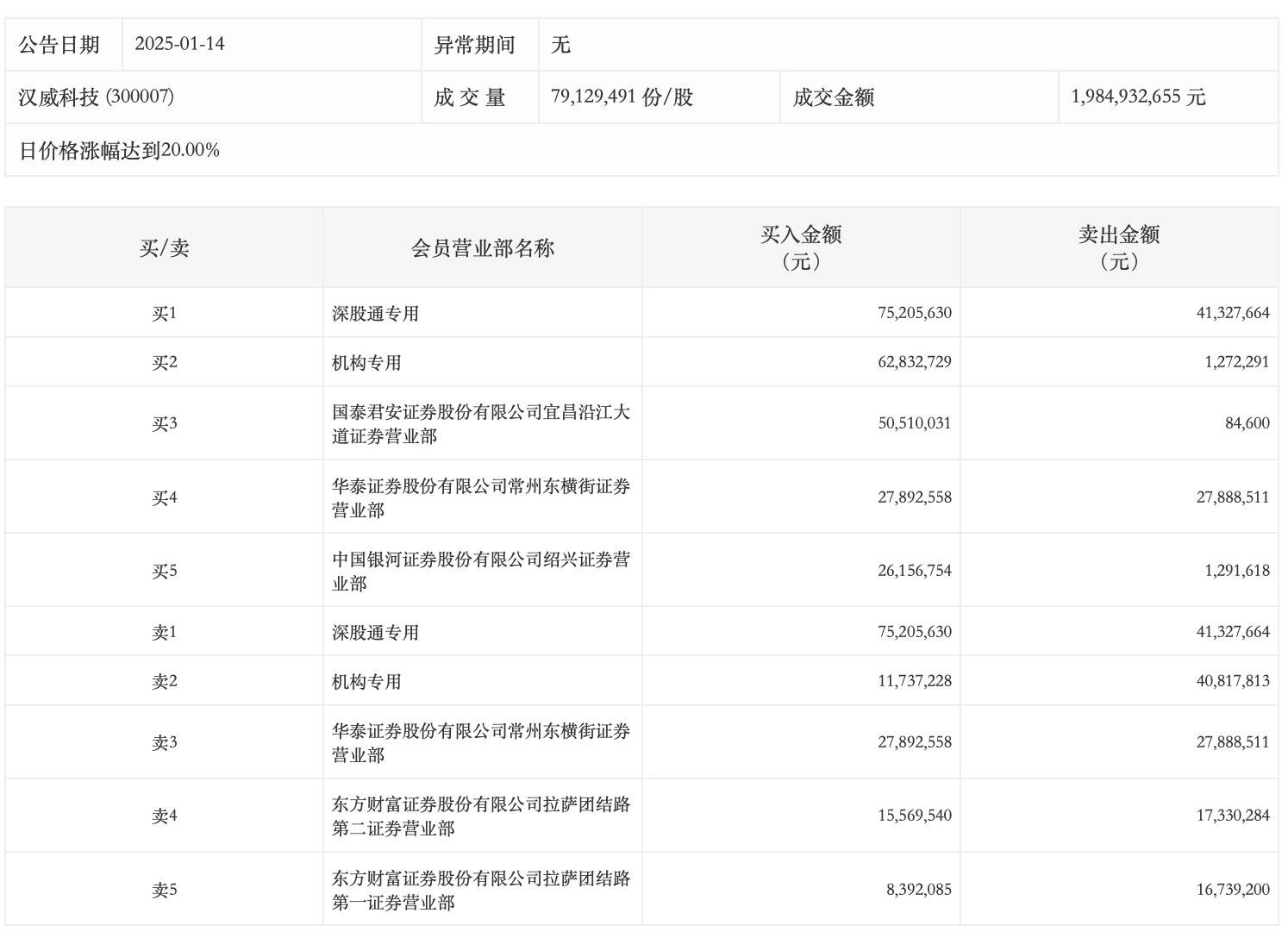Select the announcement date 2025-01-14
Screen dimensions: 1288x938
(x=179, y=44)
